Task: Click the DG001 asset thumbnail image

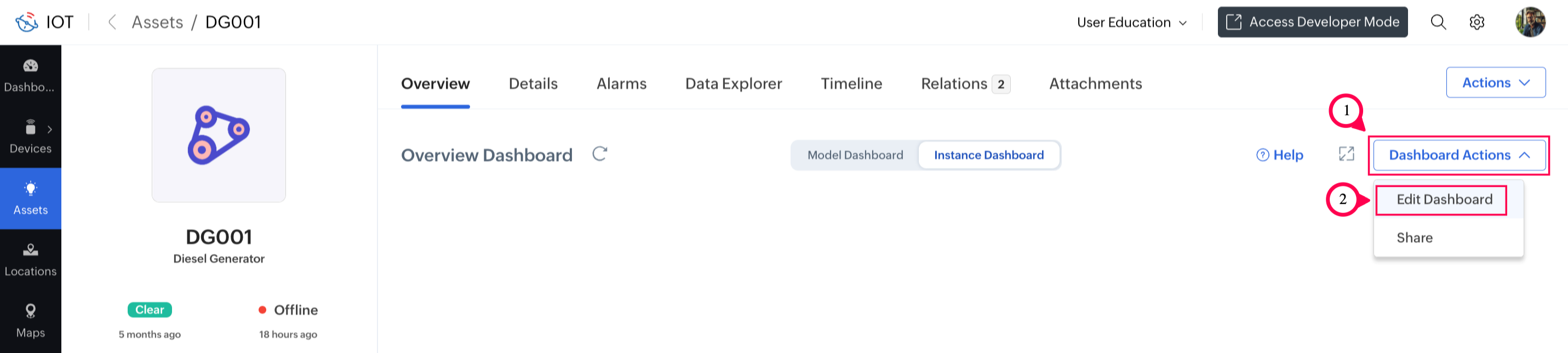Action: click(219, 135)
